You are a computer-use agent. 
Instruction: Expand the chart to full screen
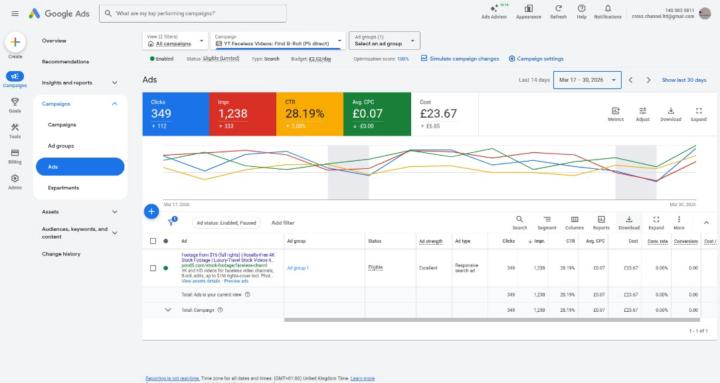698,111
